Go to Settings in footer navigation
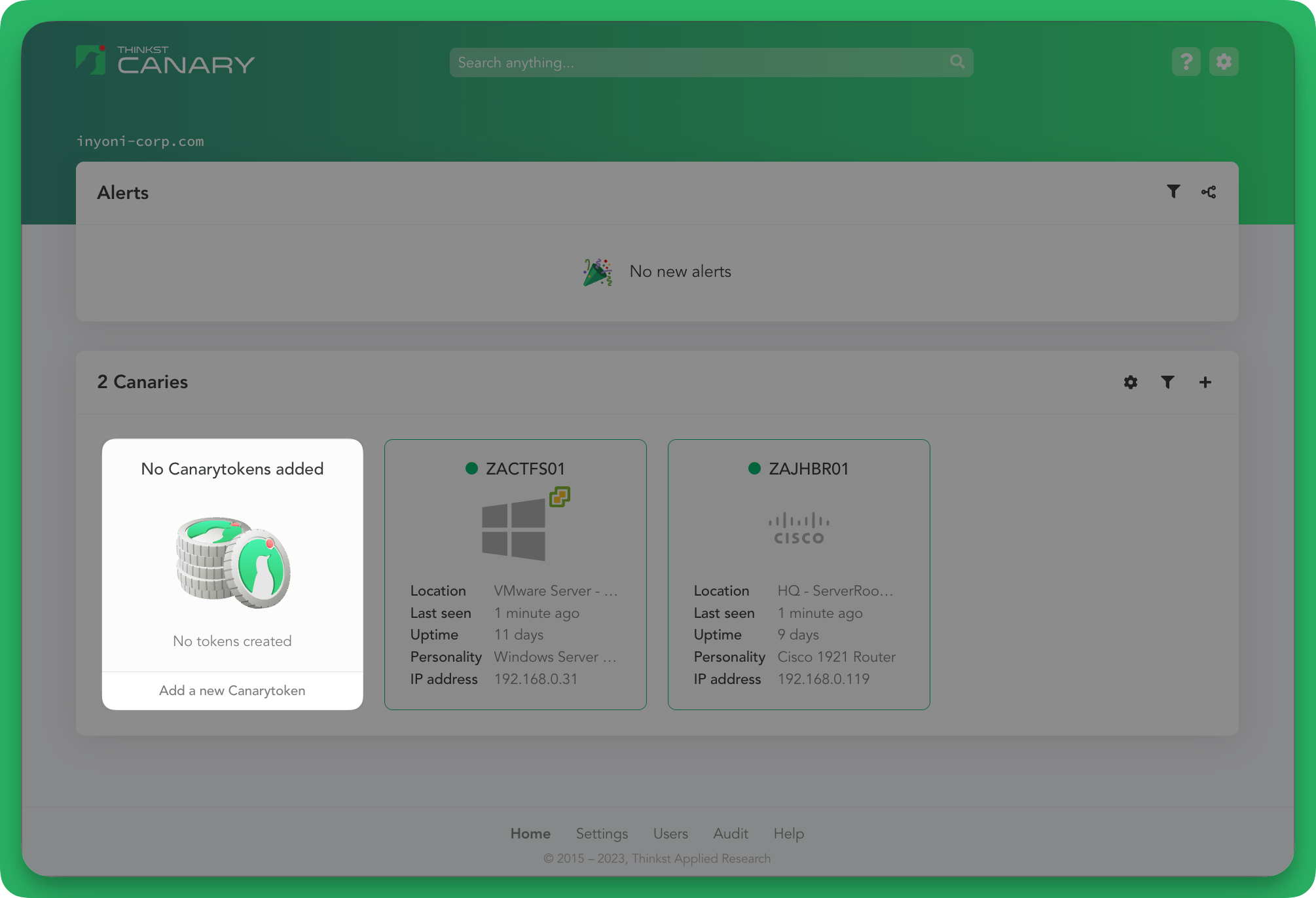Image resolution: width=1316 pixels, height=898 pixels. [x=602, y=834]
